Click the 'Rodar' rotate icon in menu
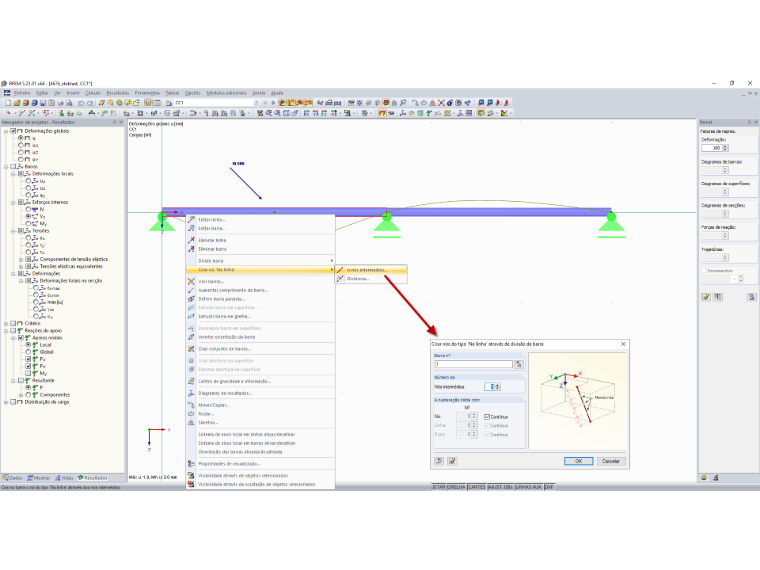 pos(191,414)
